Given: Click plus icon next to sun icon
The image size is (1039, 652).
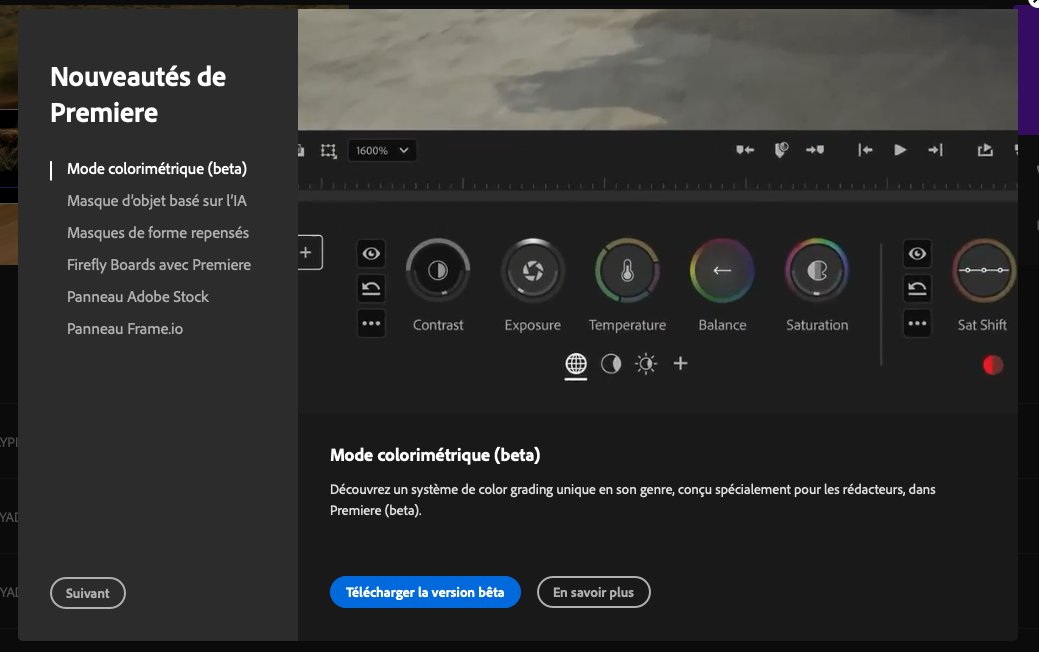Looking at the screenshot, I should coord(681,363).
